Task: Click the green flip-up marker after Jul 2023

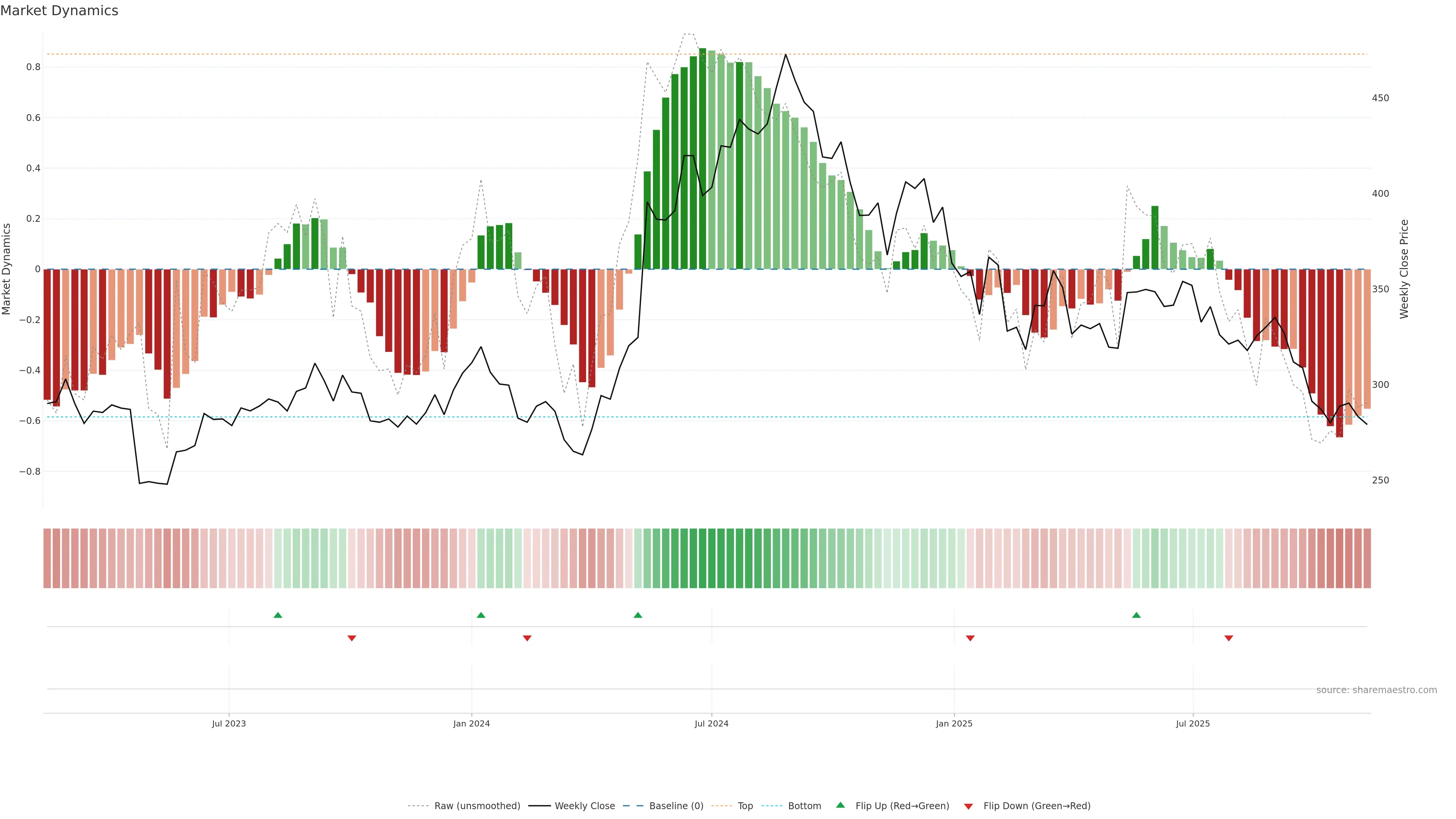Action: [x=278, y=615]
